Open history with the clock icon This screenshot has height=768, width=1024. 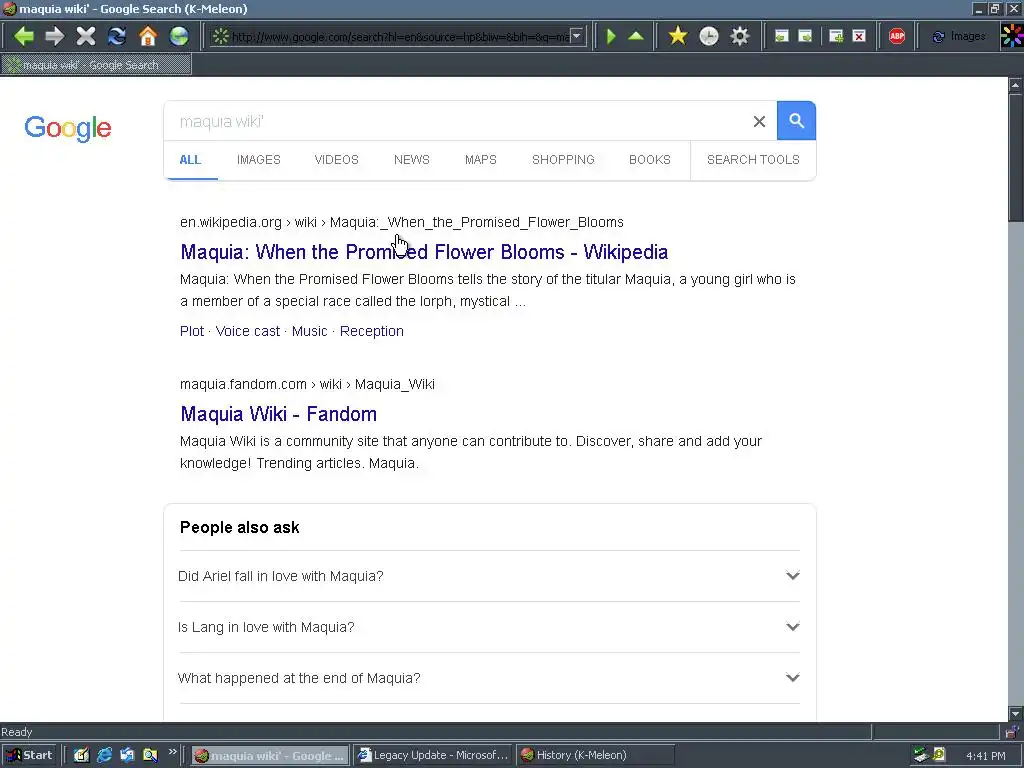[x=709, y=36]
